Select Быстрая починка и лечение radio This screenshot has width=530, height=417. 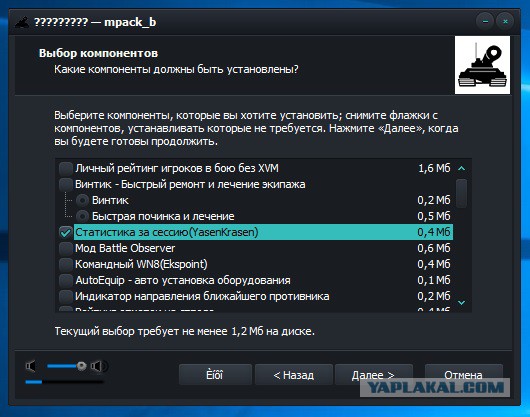tap(82, 216)
